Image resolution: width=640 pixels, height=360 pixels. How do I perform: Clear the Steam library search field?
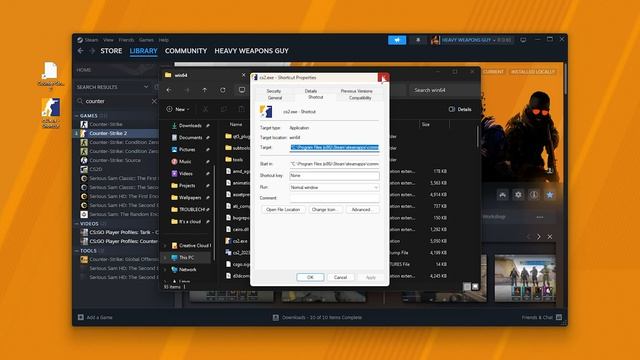(154, 101)
